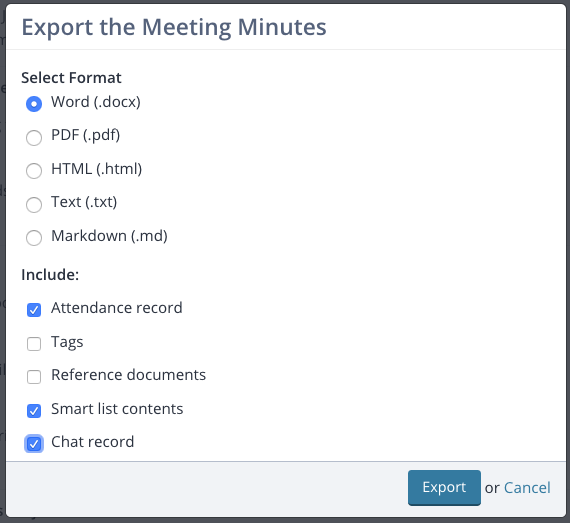Select HTML (.html) radio button
Viewport: 570px width, 523px height.
pyautogui.click(x=34, y=171)
